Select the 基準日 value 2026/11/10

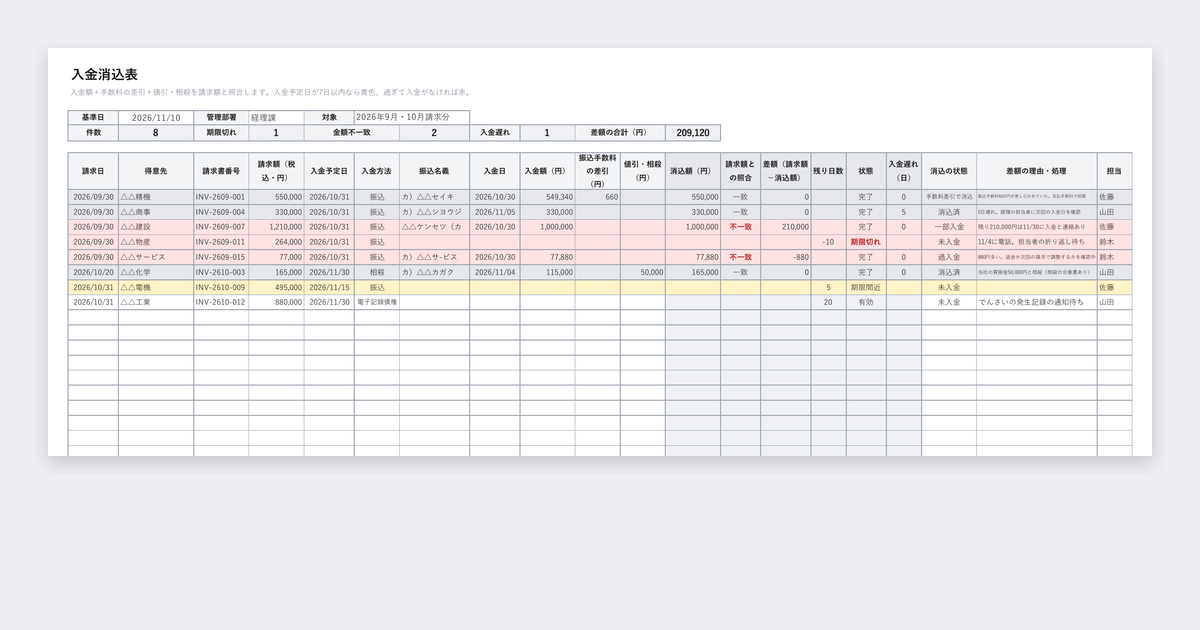pos(156,117)
